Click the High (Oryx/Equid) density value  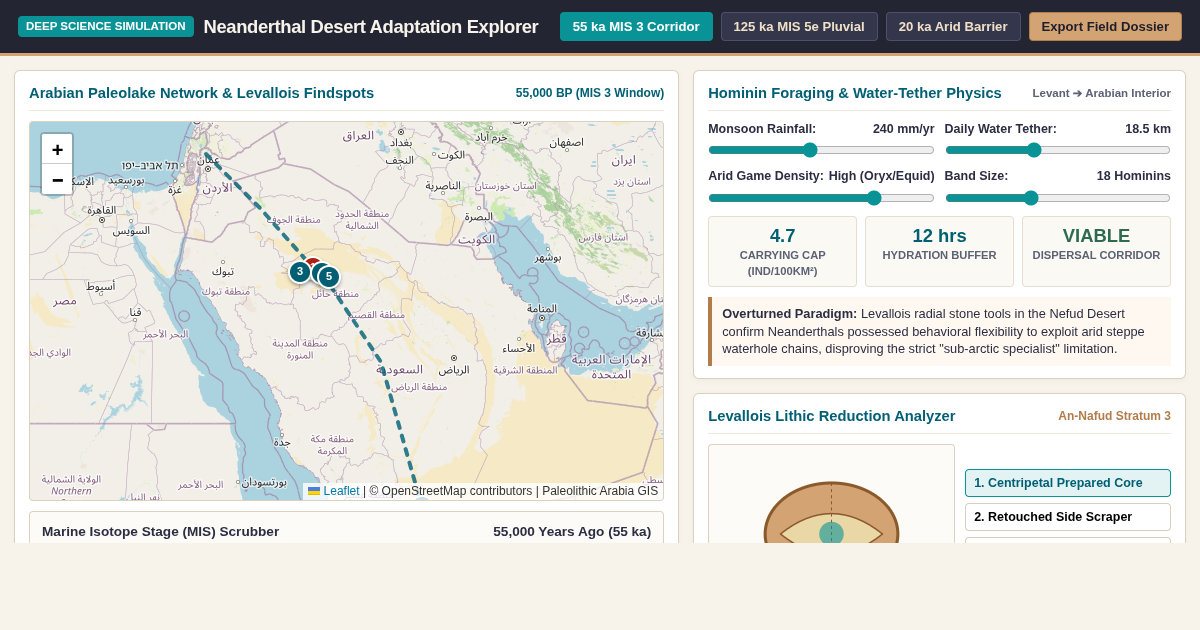882,176
